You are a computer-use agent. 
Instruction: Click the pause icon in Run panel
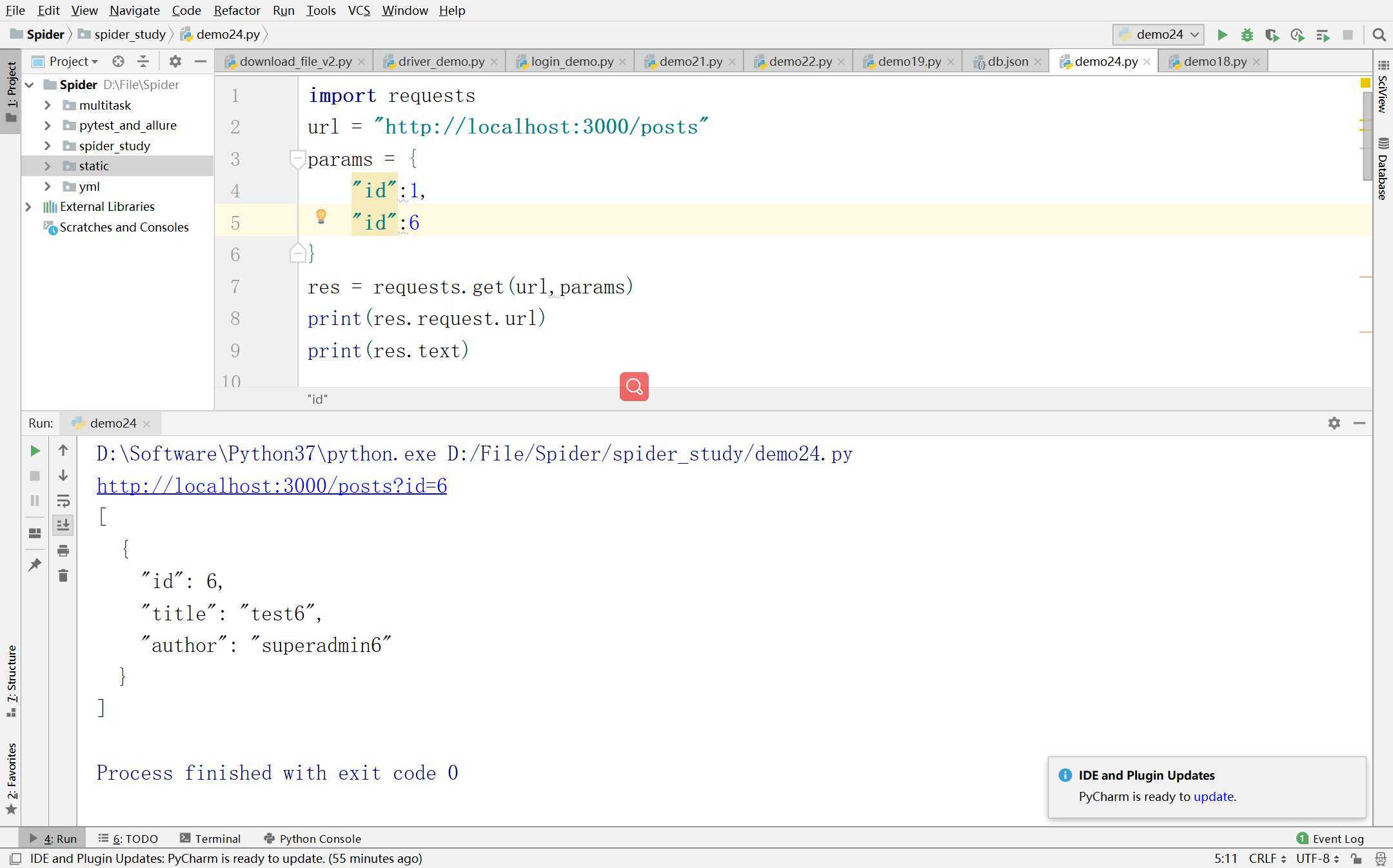click(x=35, y=501)
